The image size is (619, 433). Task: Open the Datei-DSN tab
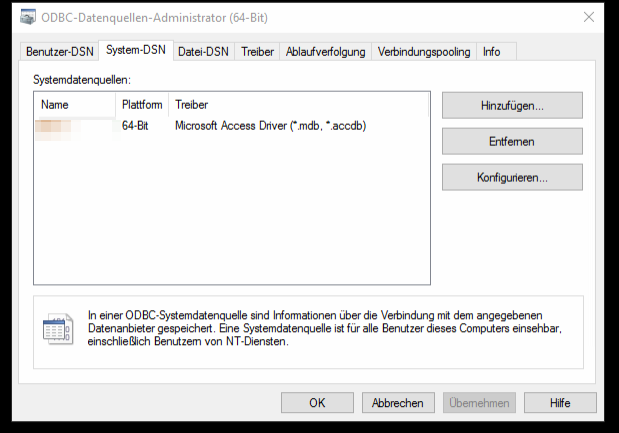click(204, 52)
